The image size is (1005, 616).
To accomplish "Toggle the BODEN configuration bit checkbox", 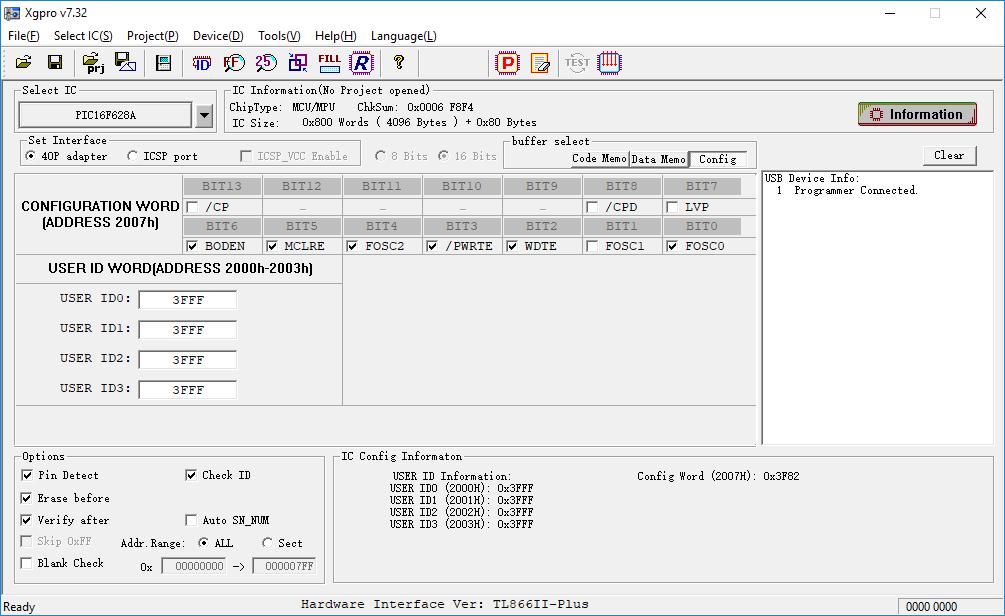I will pyautogui.click(x=192, y=246).
